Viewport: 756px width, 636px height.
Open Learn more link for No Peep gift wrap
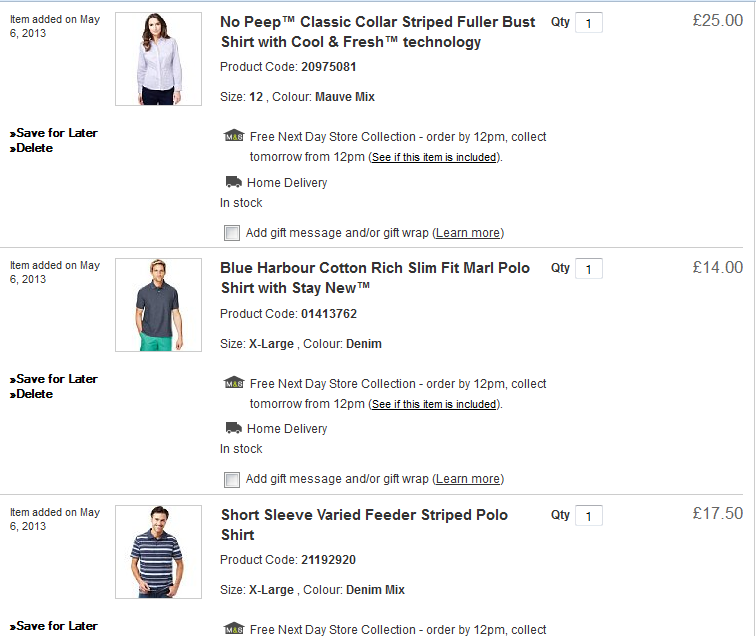[467, 233]
